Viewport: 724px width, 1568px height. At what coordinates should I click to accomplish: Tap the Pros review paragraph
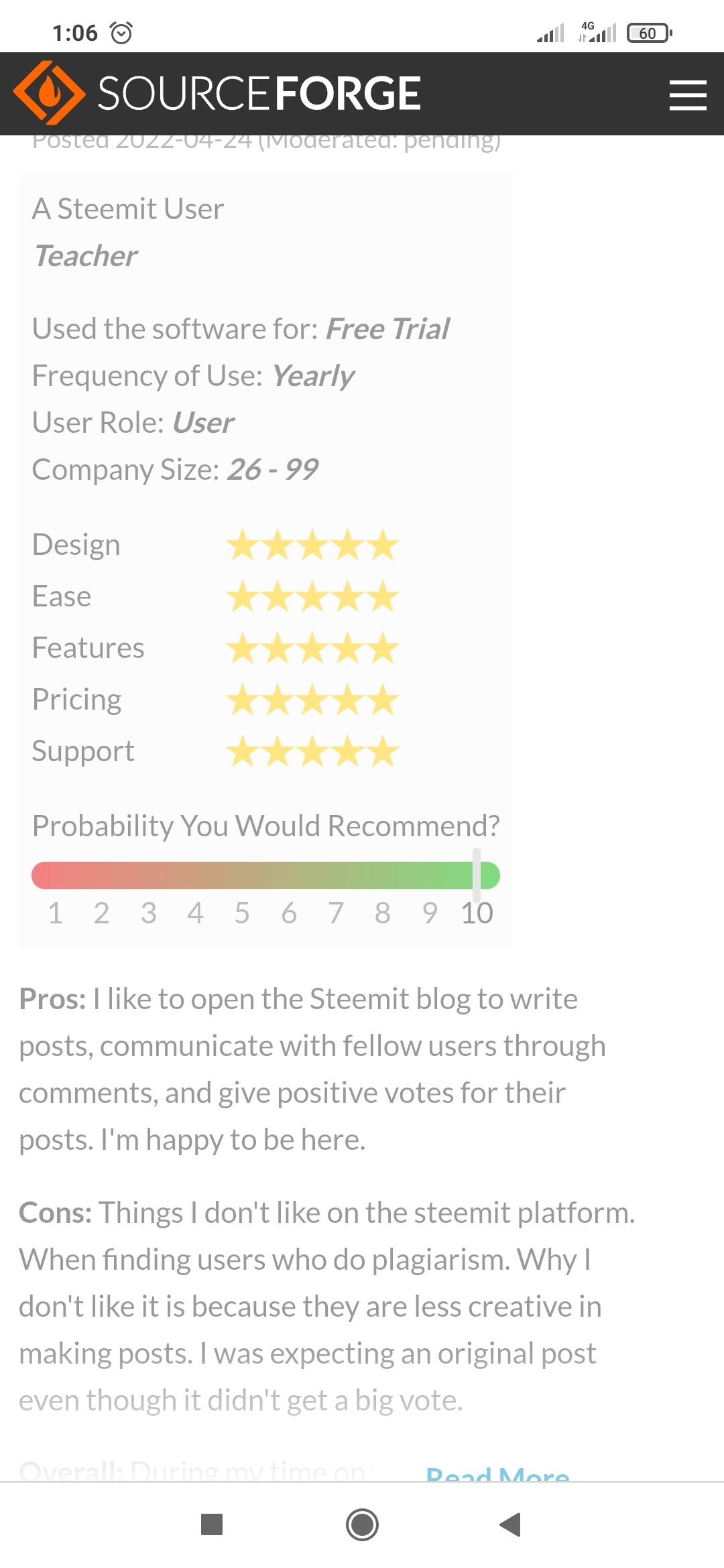312,1069
